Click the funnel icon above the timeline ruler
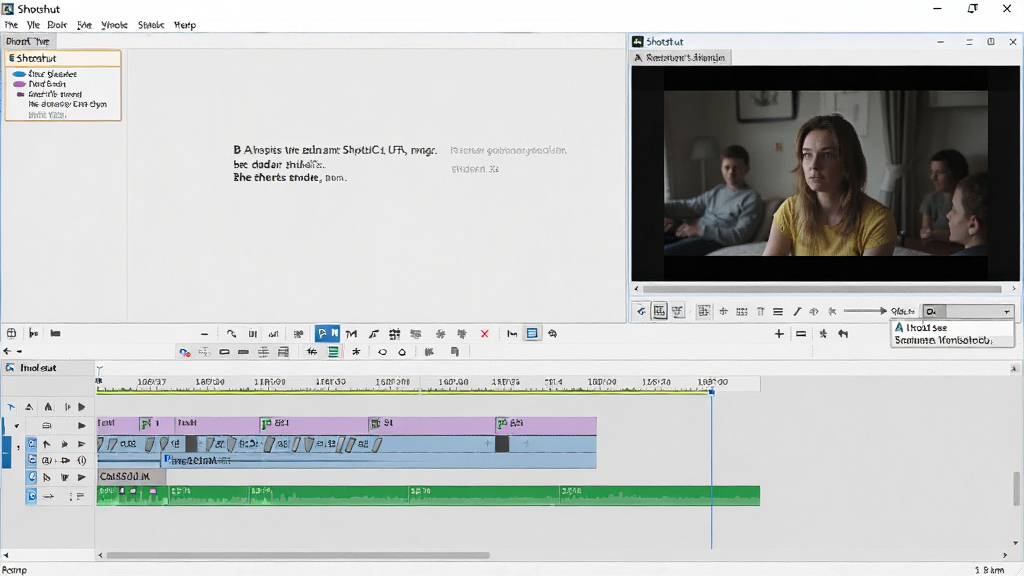Screen dimensions: 1024x576 pos(99,370)
